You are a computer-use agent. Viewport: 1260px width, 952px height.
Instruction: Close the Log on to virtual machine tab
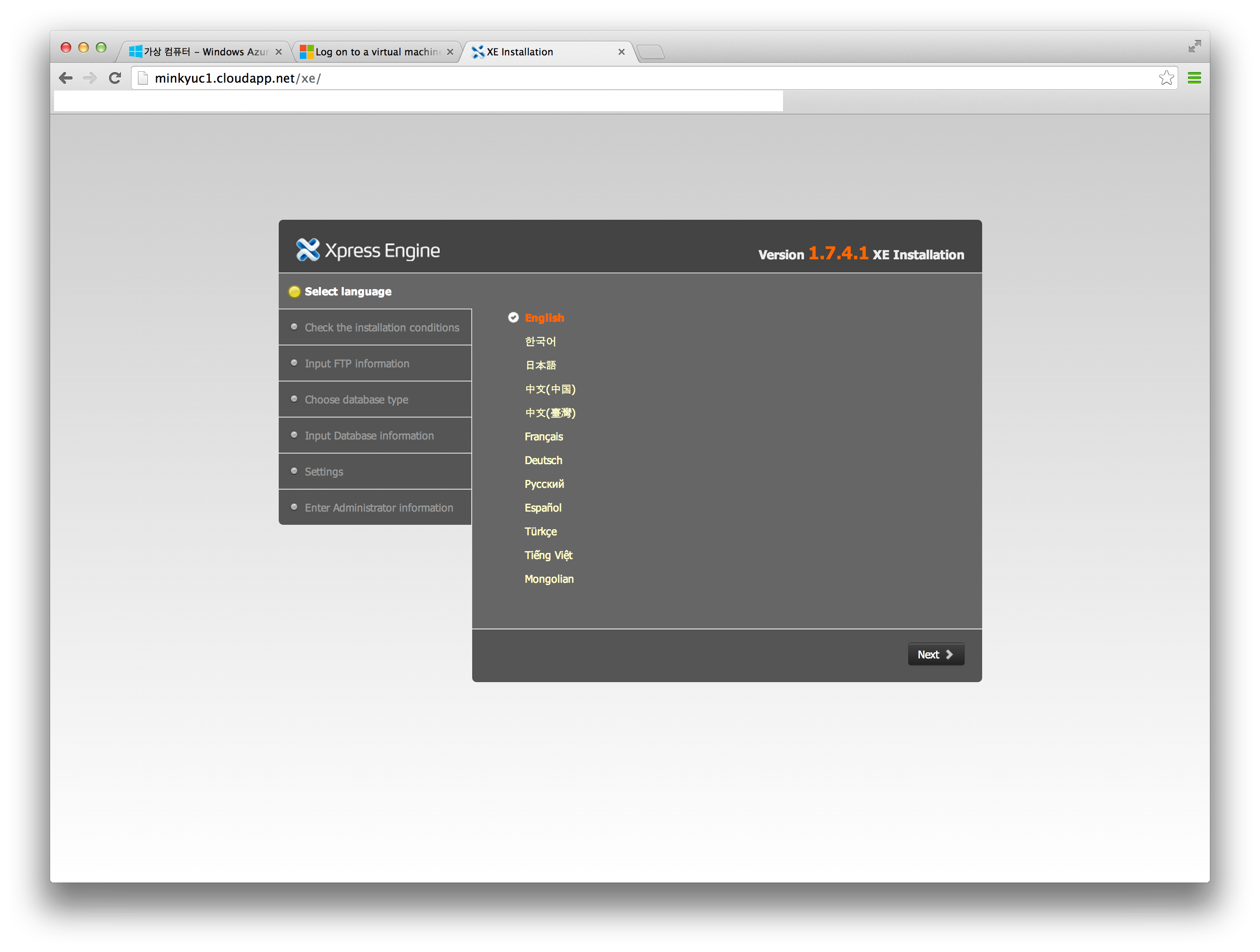click(450, 52)
